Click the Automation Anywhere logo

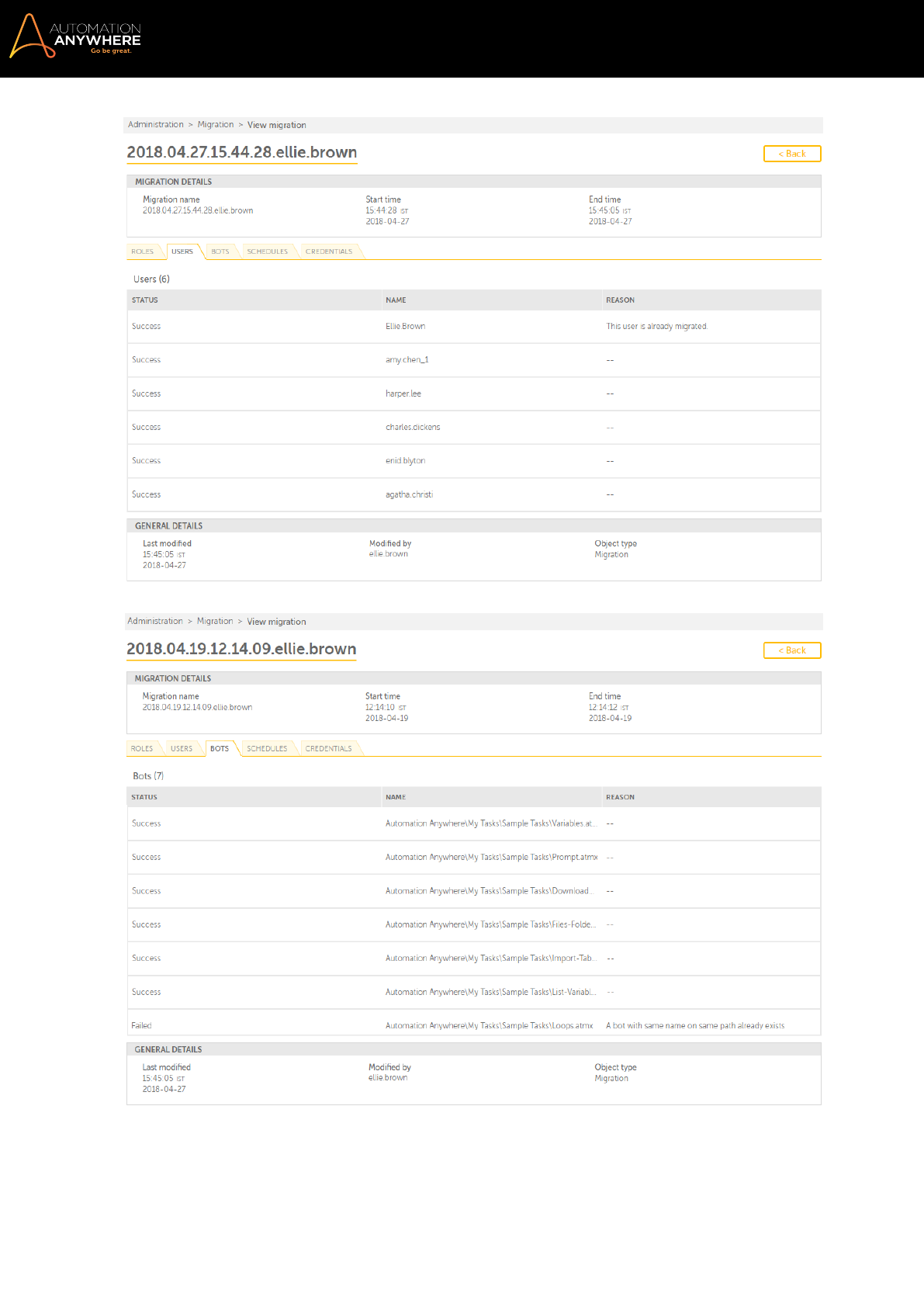(x=75, y=36)
